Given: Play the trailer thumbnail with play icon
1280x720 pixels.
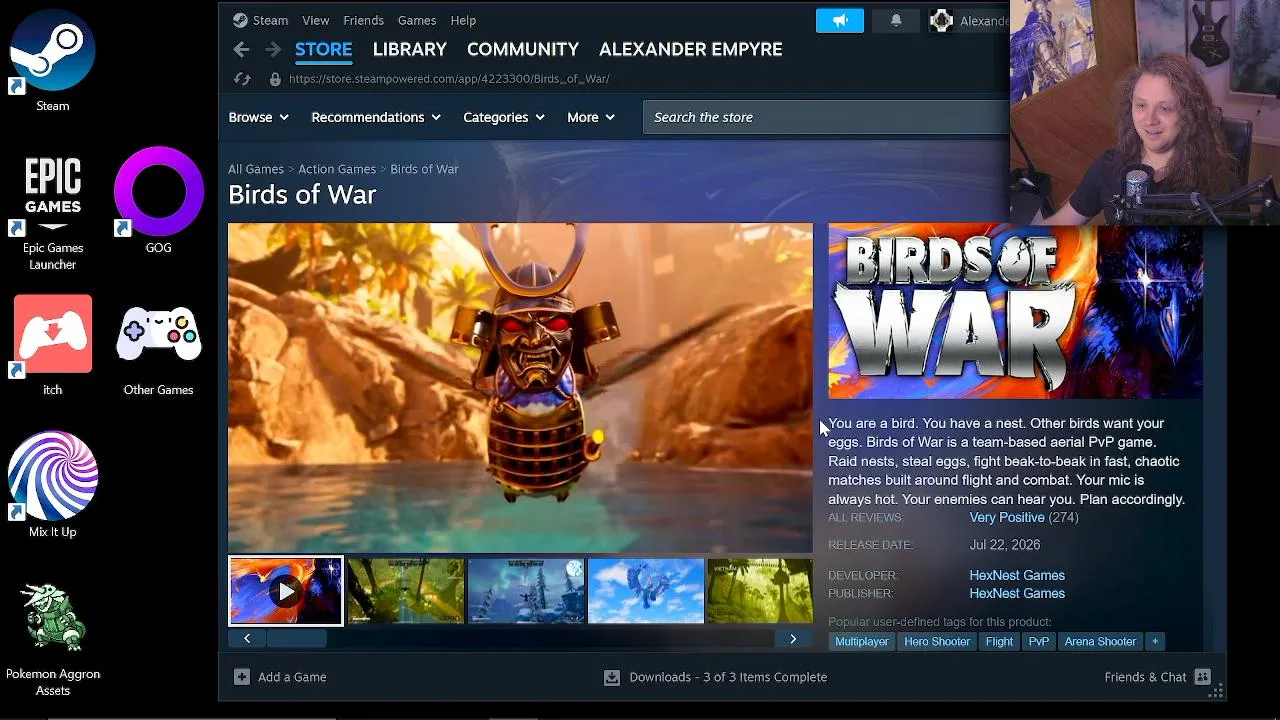Looking at the screenshot, I should [286, 591].
